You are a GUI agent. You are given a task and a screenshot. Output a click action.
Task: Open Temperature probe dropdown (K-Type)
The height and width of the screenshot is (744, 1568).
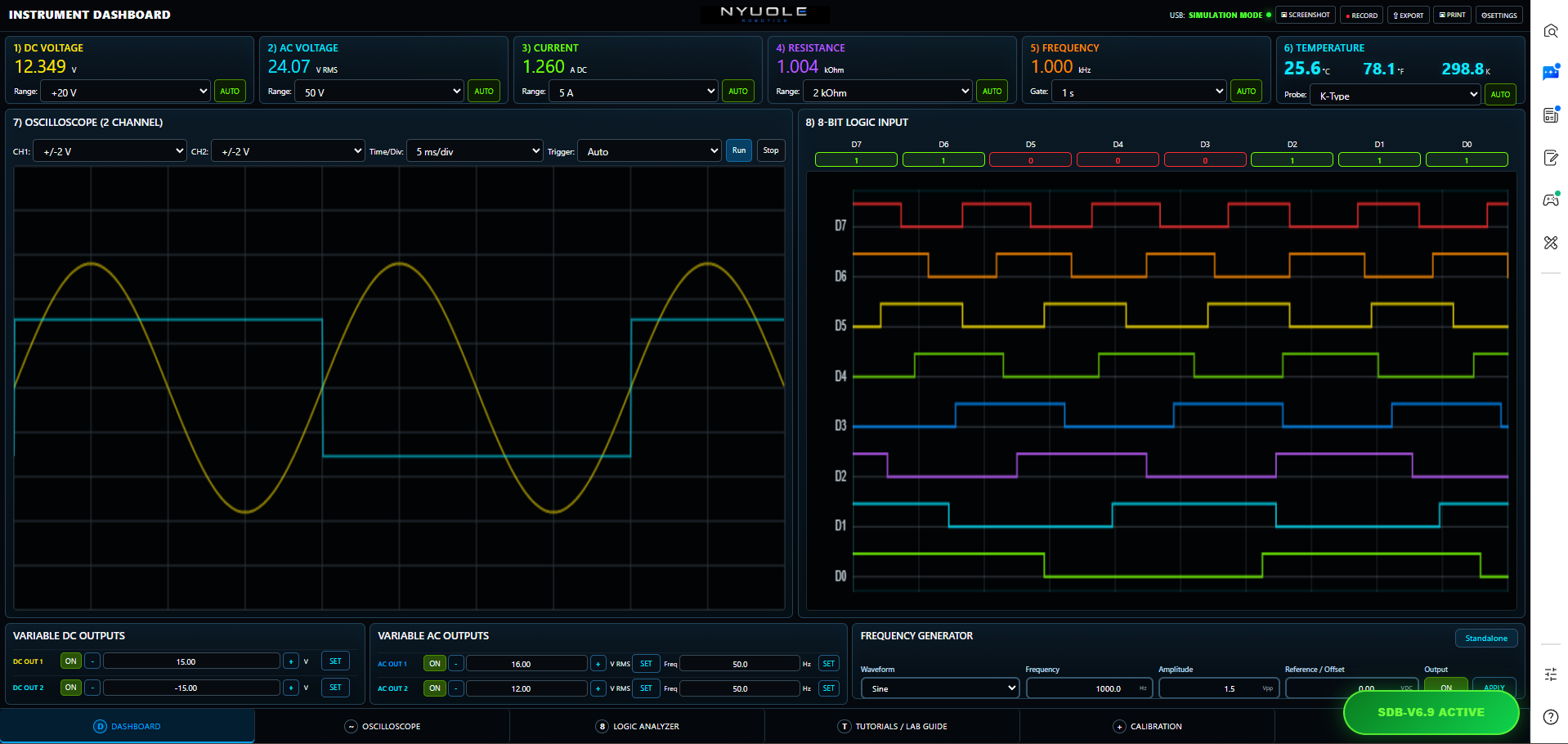pyautogui.click(x=1396, y=95)
